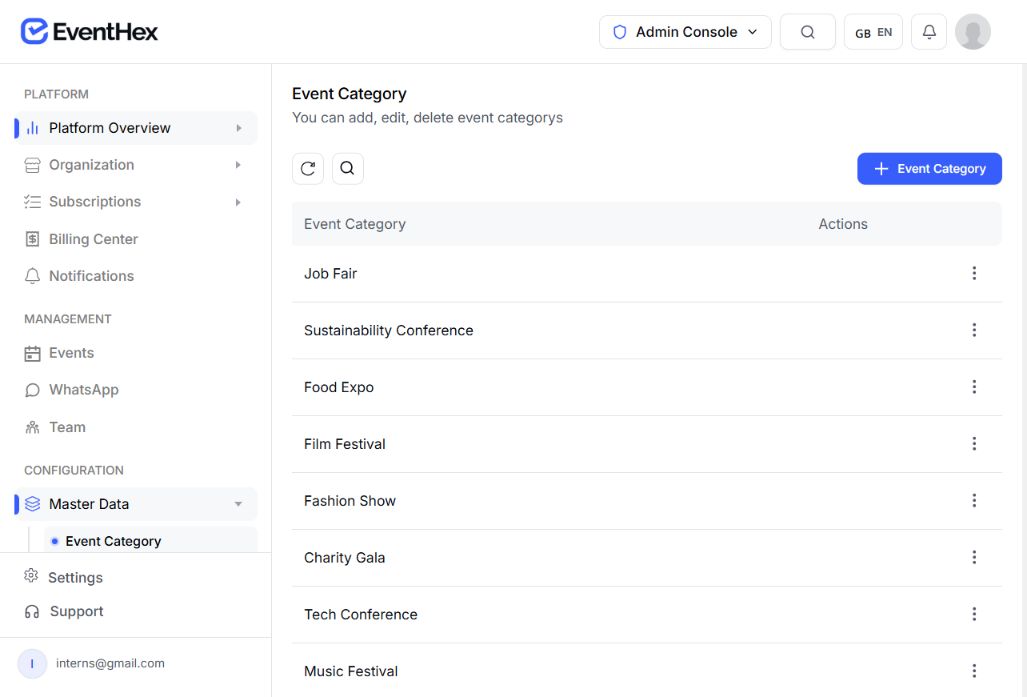
Task: Click the Billing Center receipt icon
Action: click(32, 239)
